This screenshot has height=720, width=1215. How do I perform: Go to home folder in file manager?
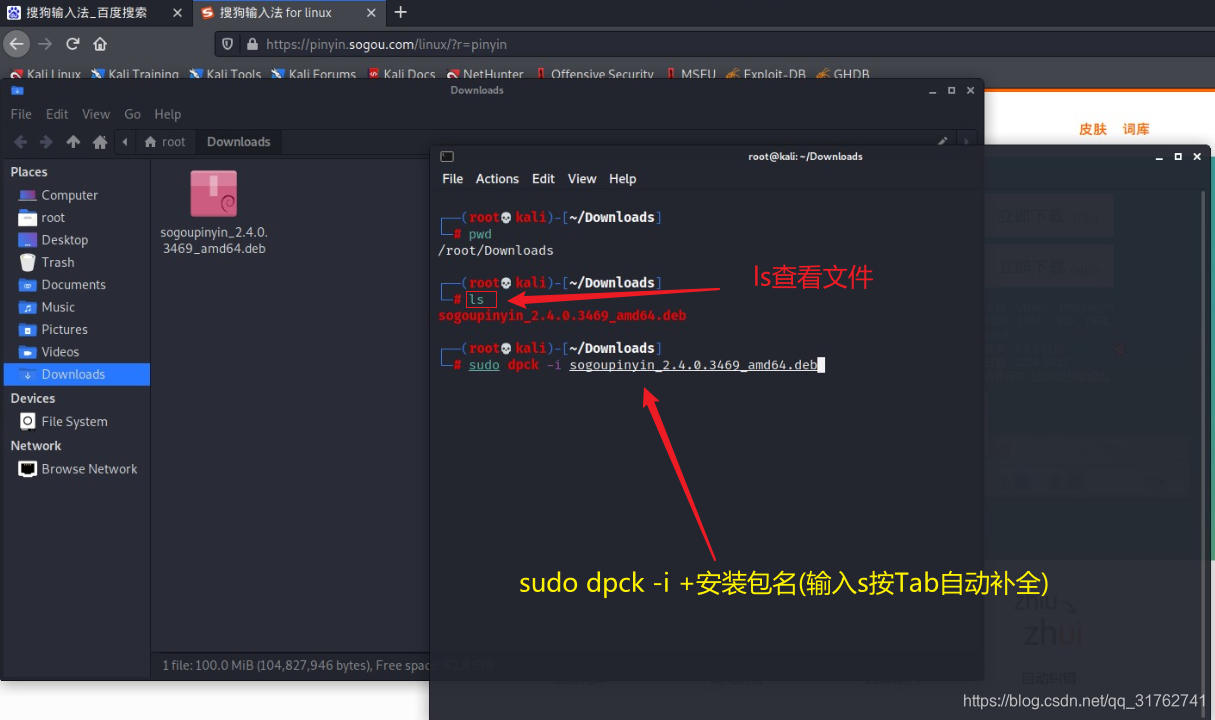click(100, 142)
